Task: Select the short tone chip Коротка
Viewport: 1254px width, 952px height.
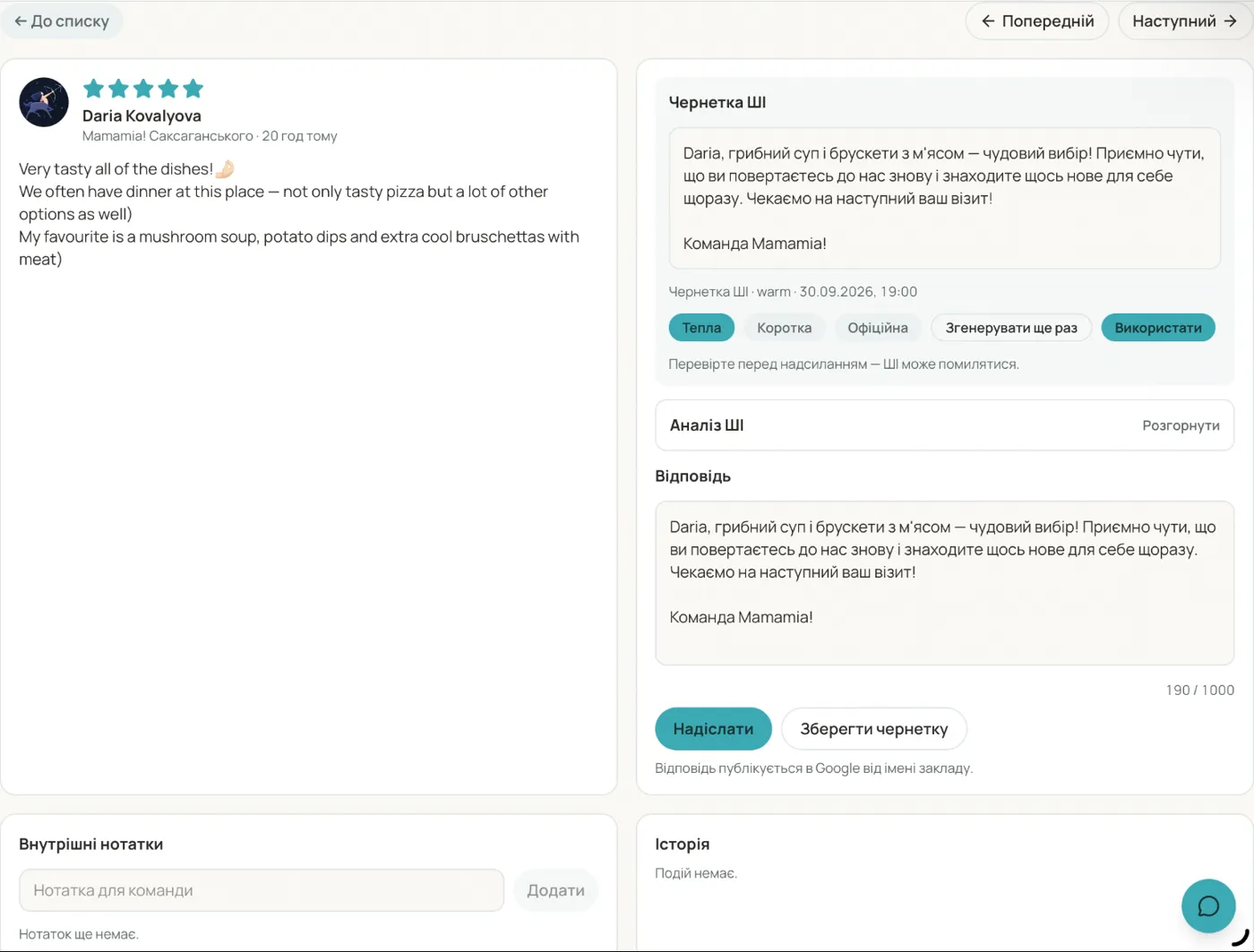Action: click(x=784, y=328)
